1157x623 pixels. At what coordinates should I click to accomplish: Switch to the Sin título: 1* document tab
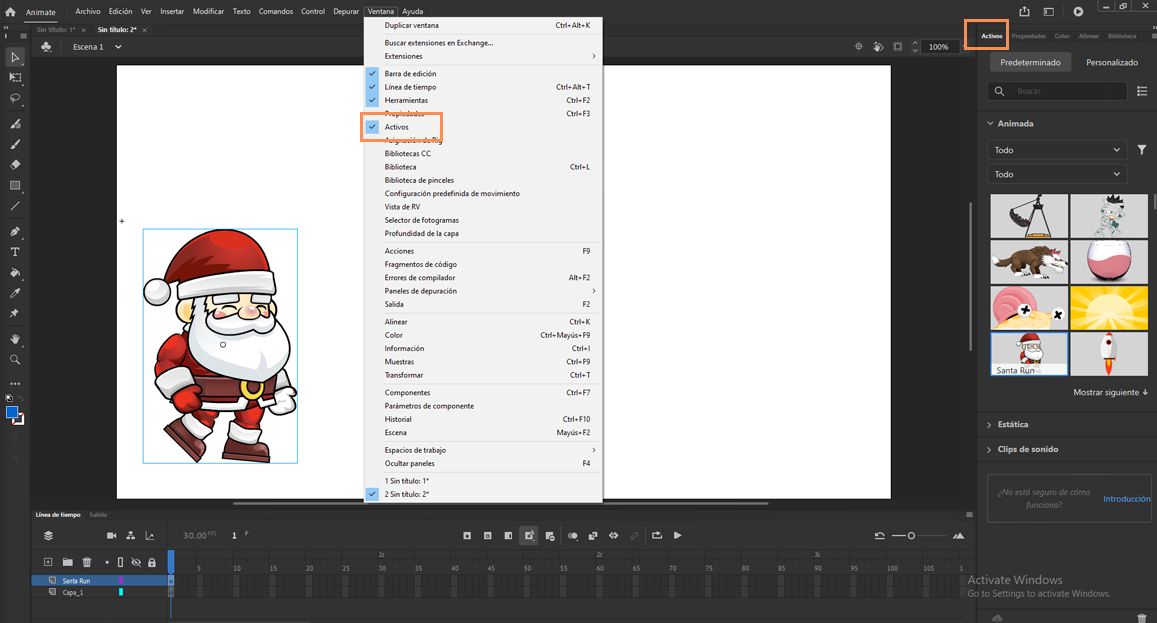[56, 30]
